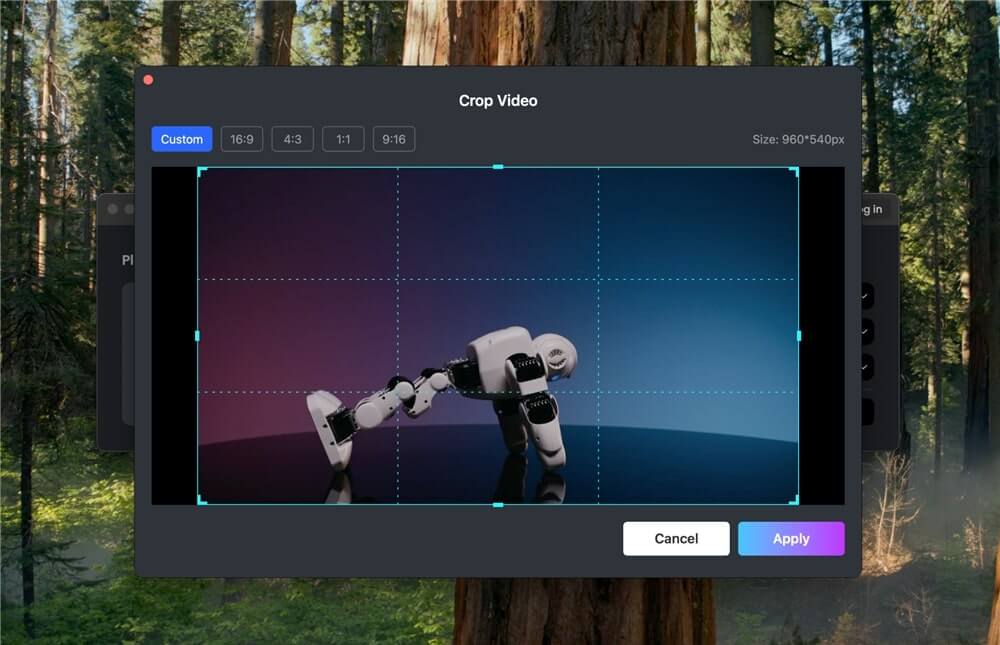
Task: Click the Crop Video title text
Action: click(498, 101)
